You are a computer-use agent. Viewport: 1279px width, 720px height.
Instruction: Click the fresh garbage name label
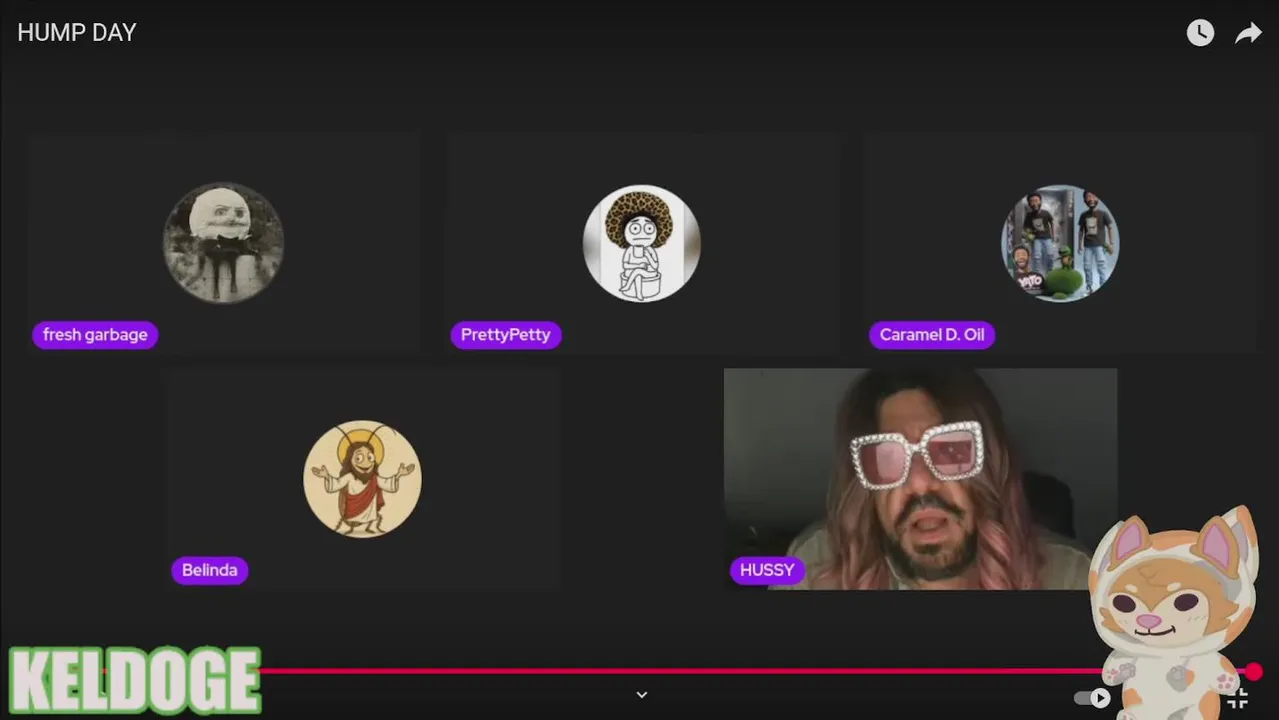tap(95, 335)
